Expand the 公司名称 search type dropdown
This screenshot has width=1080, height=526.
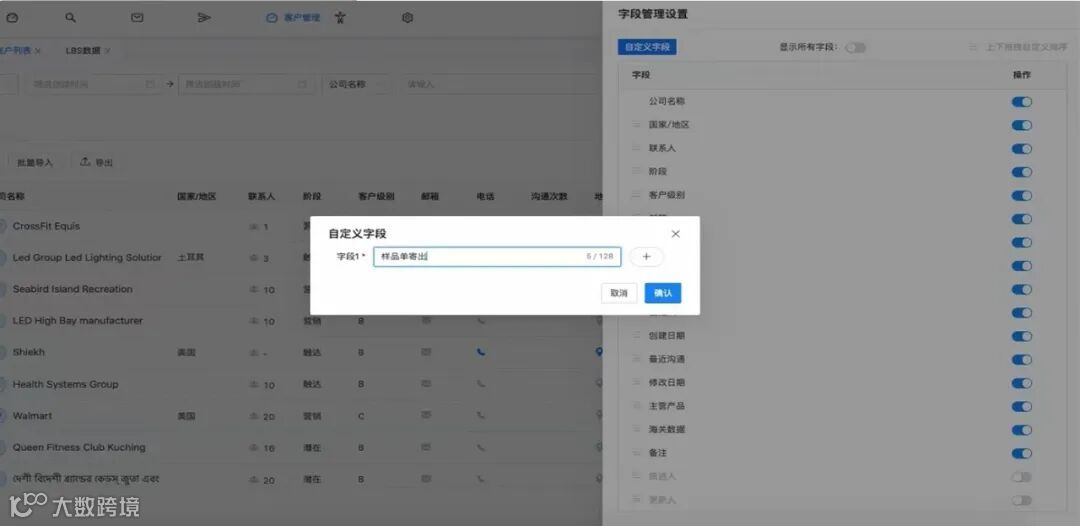coord(357,84)
